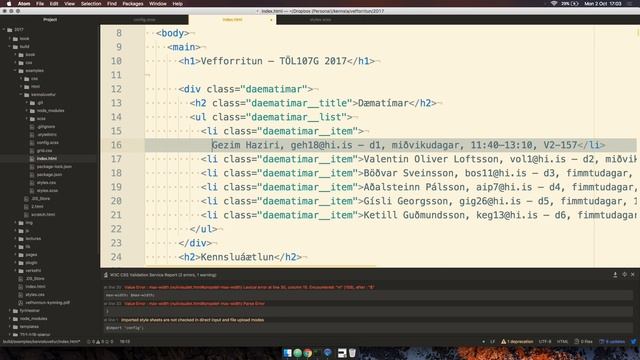Open the Window menu
This screenshot has height=360, width=640.
point(158,4)
